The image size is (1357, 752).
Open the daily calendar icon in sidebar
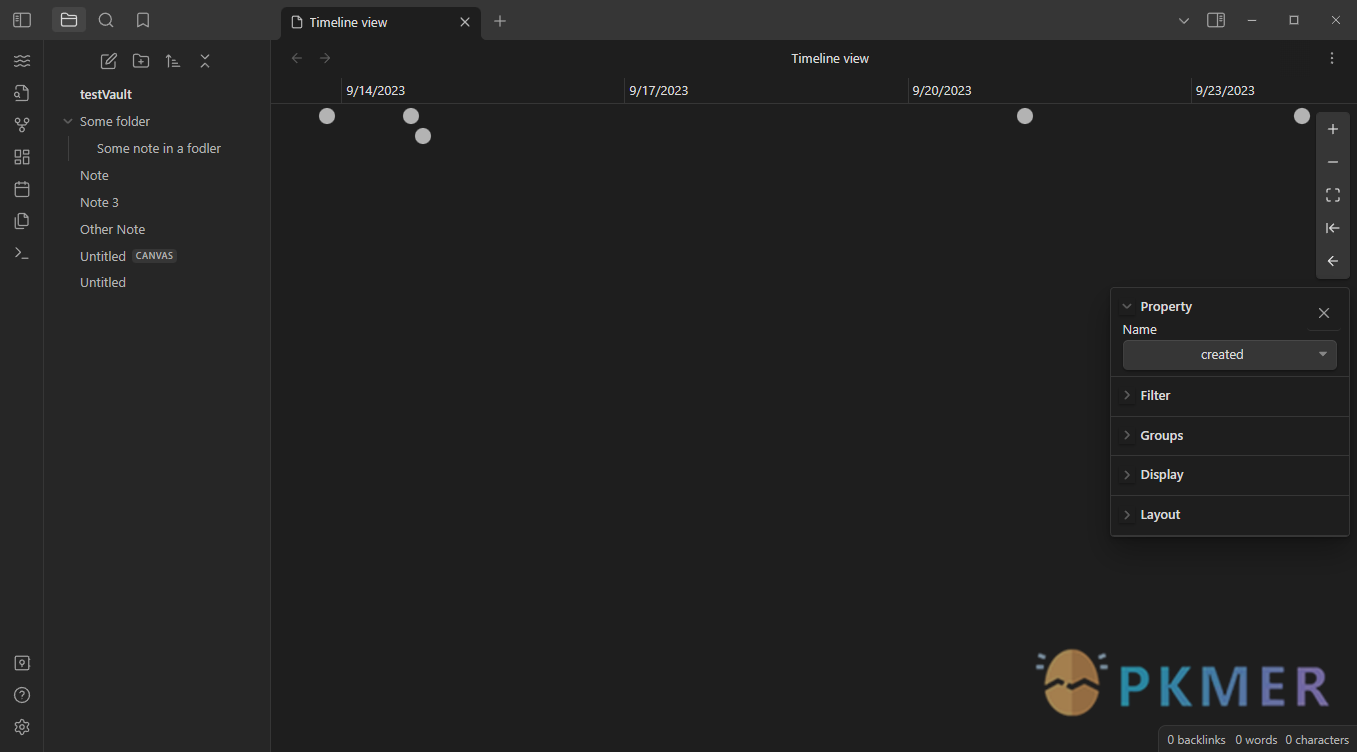pyautogui.click(x=21, y=188)
